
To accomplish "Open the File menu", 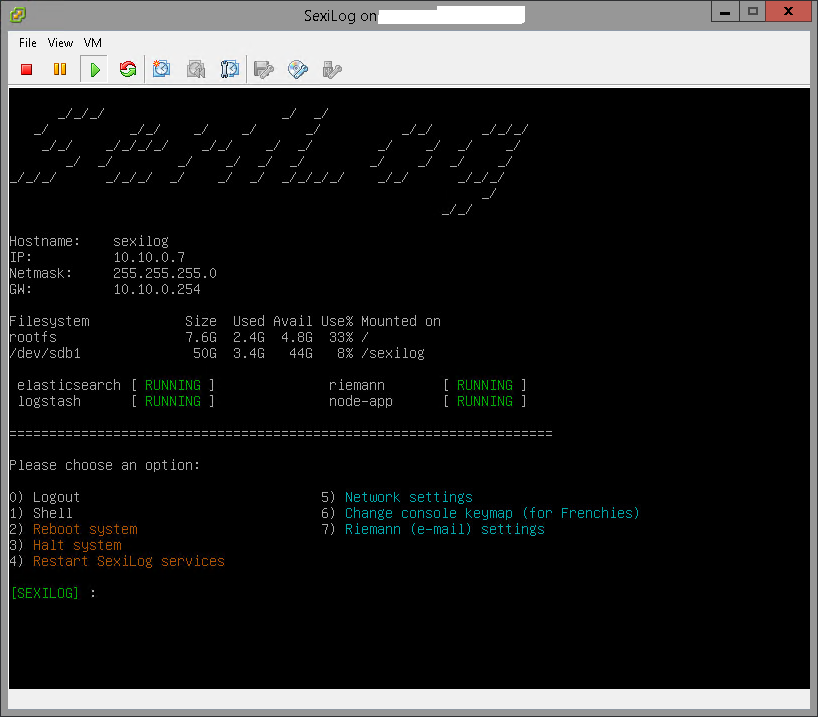I will tap(28, 43).
